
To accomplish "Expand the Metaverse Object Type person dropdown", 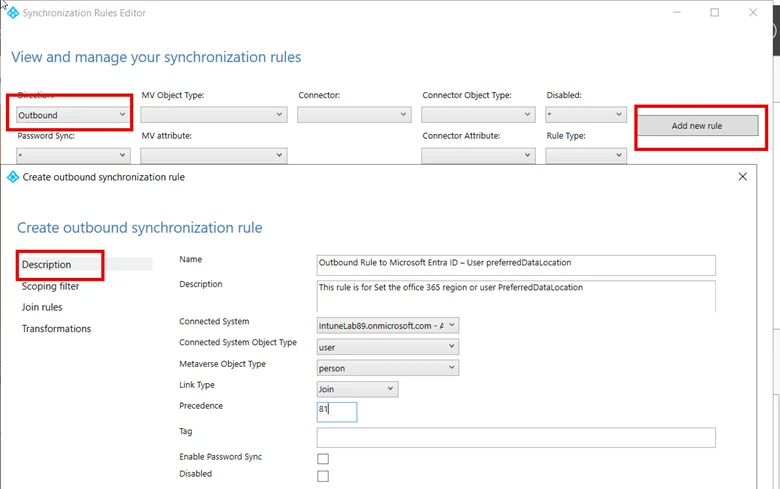I will (x=387, y=367).
